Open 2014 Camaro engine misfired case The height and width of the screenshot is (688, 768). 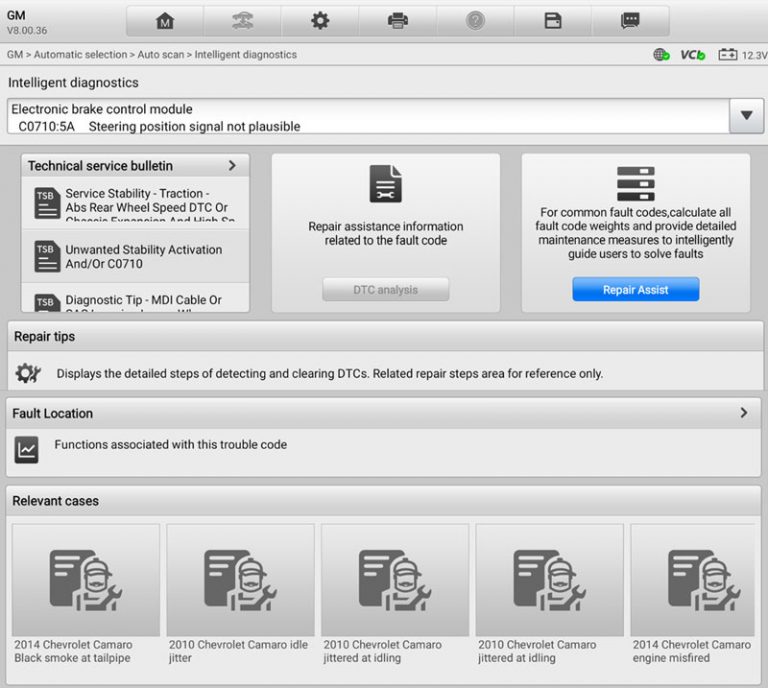tap(694, 592)
